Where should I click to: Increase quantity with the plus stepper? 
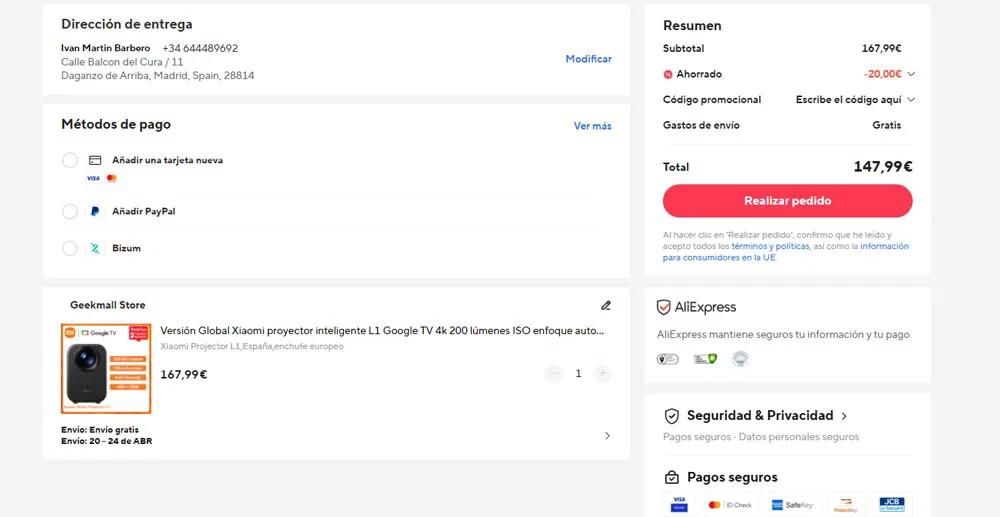coord(602,374)
